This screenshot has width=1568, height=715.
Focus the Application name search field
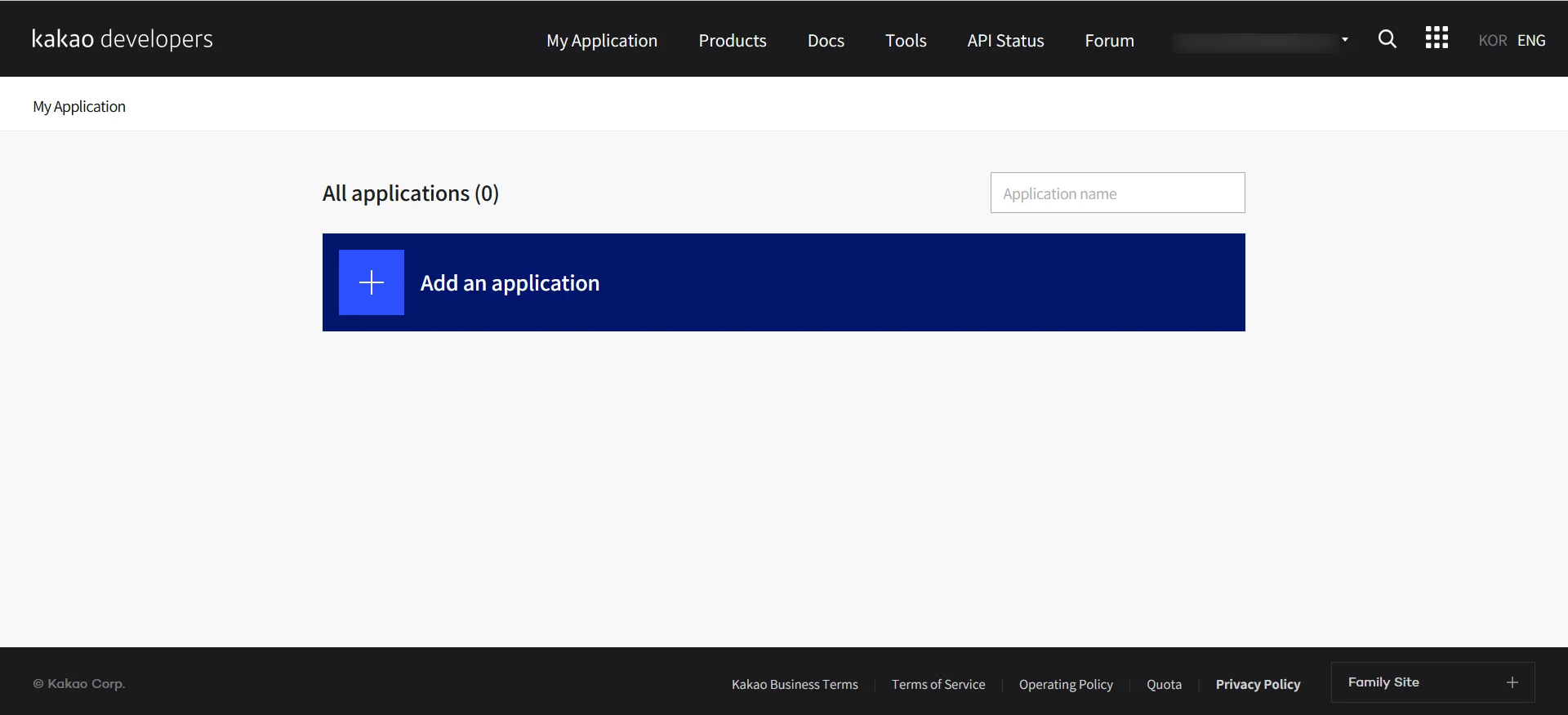[x=1117, y=193]
